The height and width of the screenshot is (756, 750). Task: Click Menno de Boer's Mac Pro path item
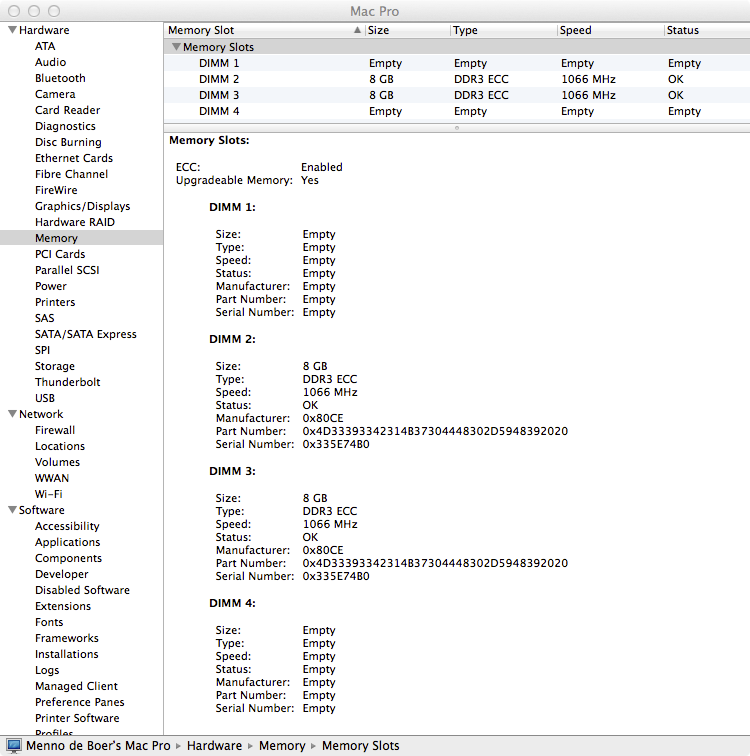click(98, 745)
